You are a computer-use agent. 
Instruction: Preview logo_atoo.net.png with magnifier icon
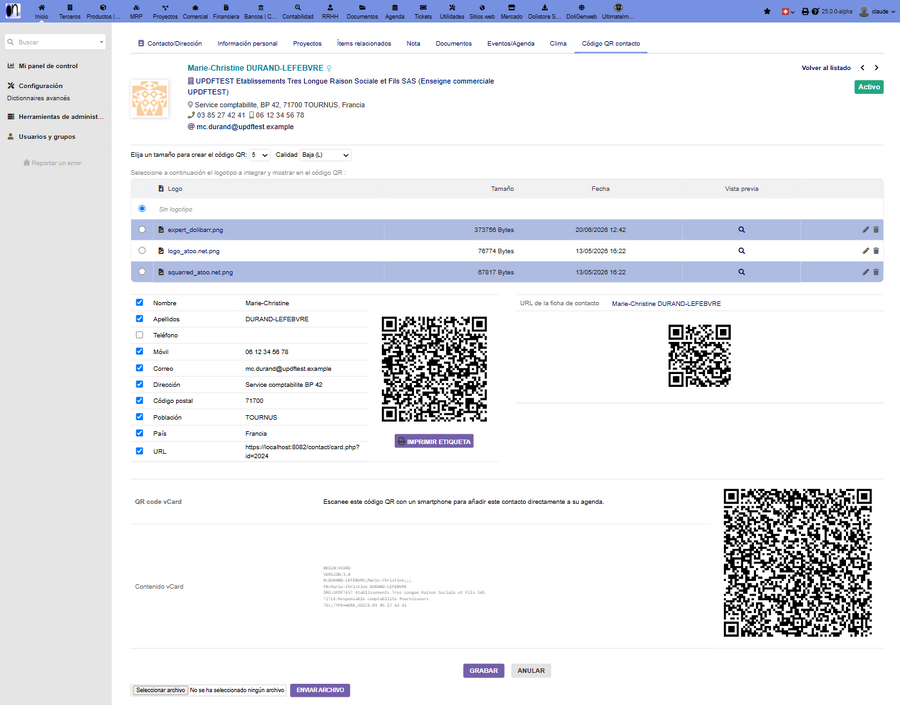tap(742, 251)
